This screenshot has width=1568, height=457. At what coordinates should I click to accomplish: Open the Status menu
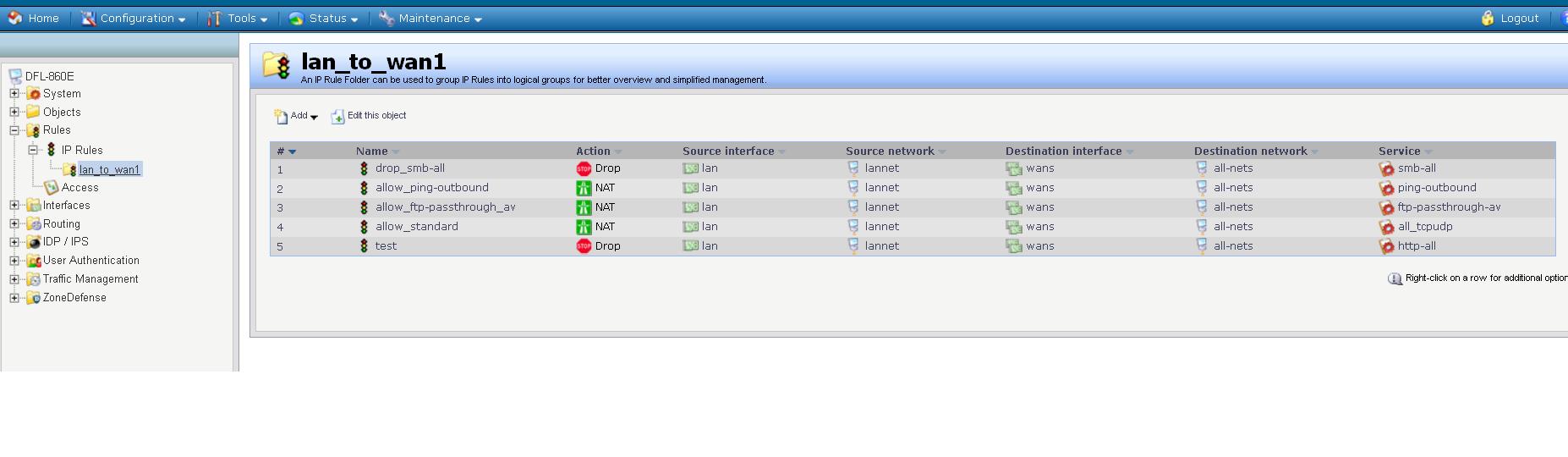[323, 18]
